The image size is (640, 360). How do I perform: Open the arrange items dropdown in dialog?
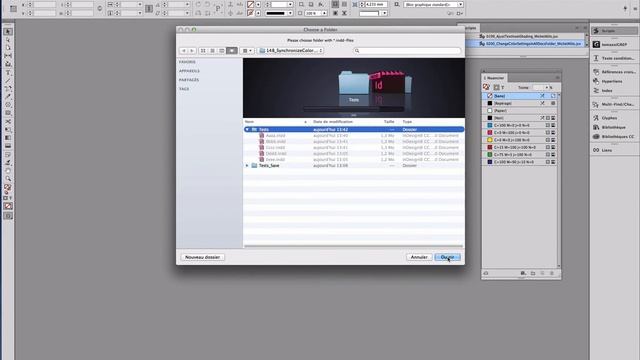[247, 51]
